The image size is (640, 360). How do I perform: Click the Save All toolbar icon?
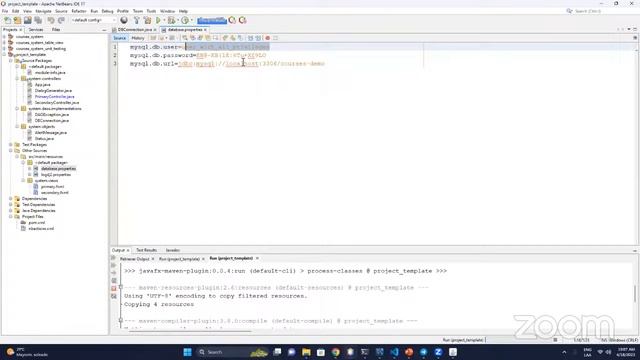(x=38, y=20)
